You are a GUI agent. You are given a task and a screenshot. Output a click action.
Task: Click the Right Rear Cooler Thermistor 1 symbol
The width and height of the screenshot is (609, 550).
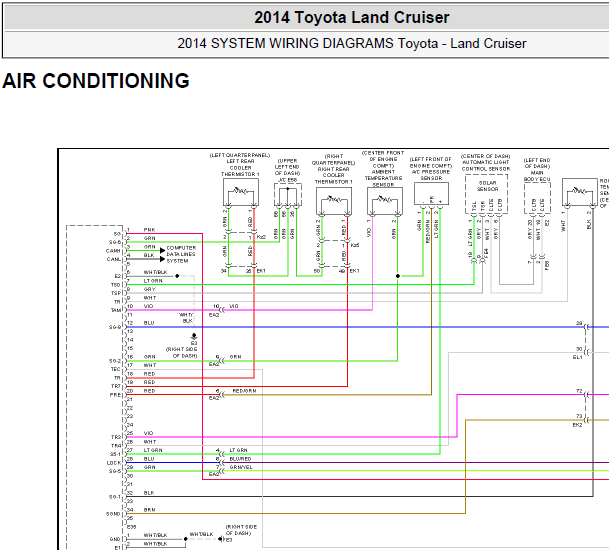[x=334, y=201]
